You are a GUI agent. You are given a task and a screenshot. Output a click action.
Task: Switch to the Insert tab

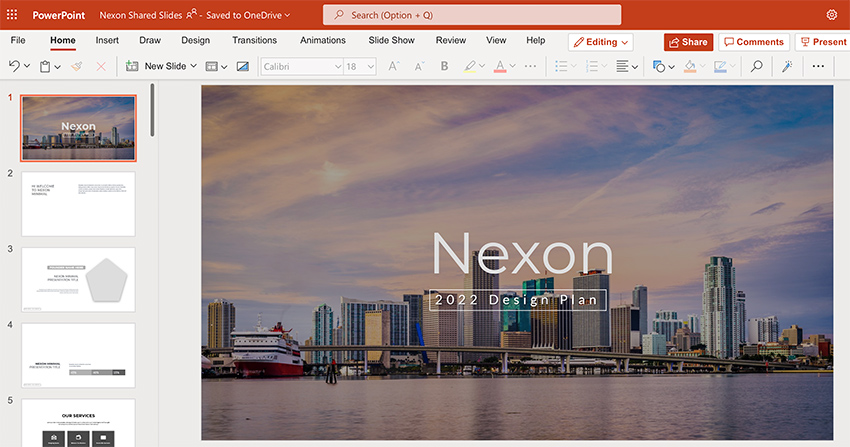[x=107, y=40]
